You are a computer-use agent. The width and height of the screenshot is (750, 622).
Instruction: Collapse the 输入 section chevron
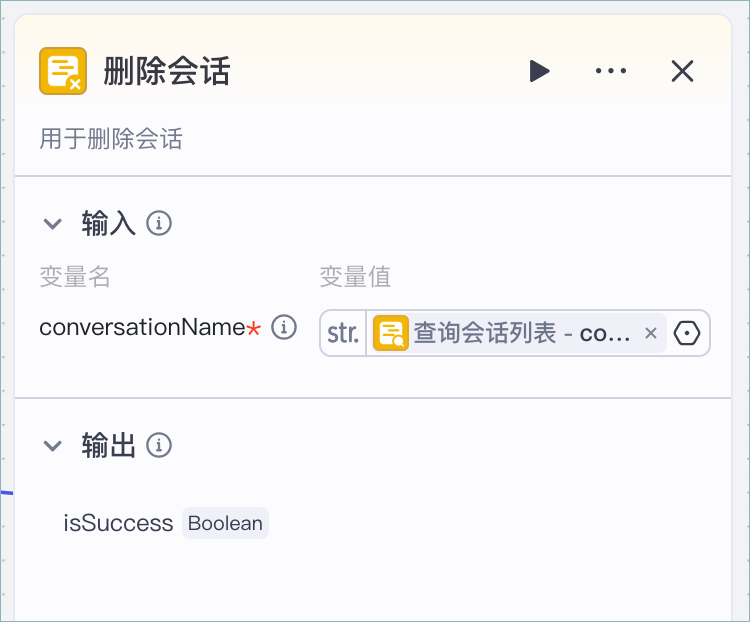[53, 223]
